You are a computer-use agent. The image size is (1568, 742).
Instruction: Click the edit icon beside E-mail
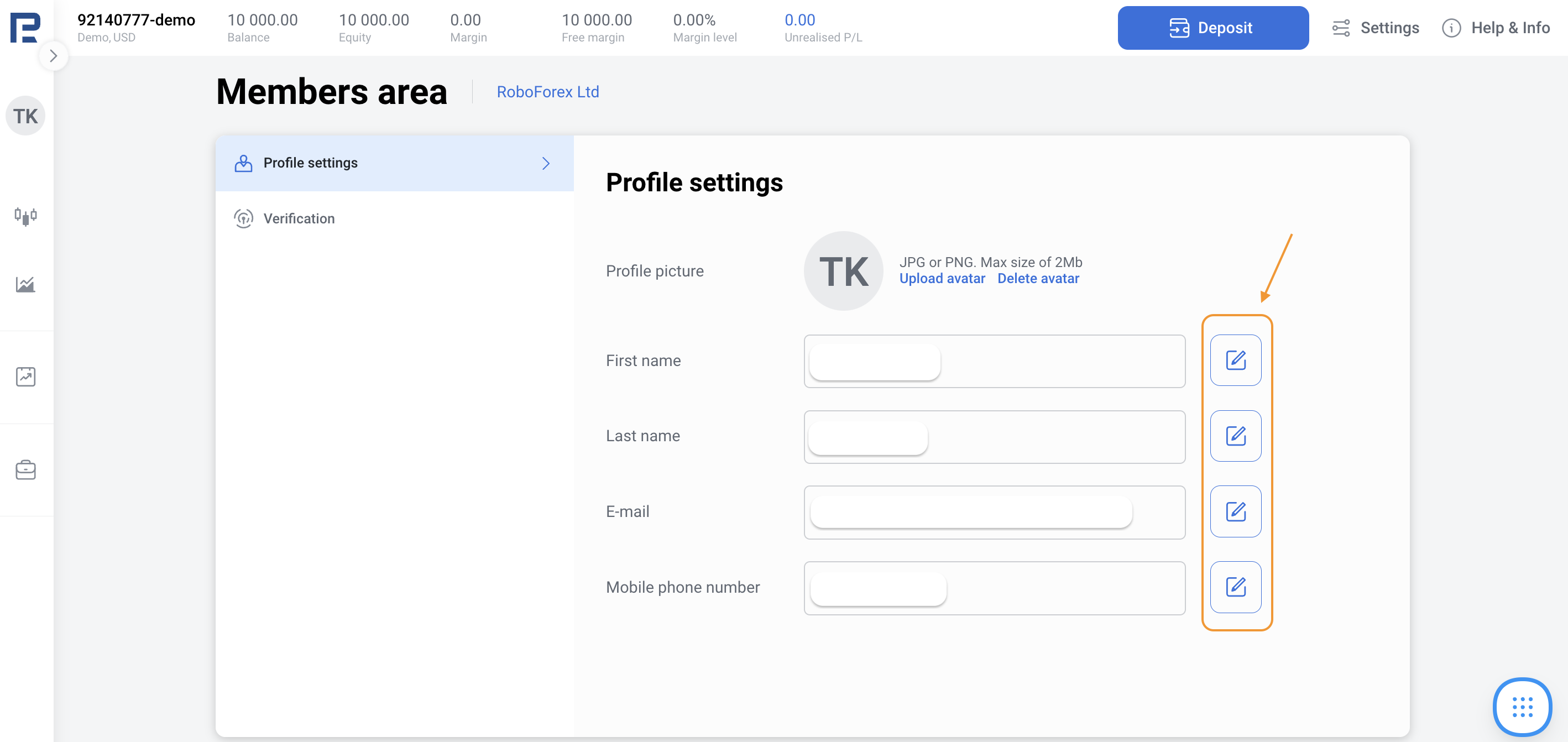pyautogui.click(x=1235, y=511)
